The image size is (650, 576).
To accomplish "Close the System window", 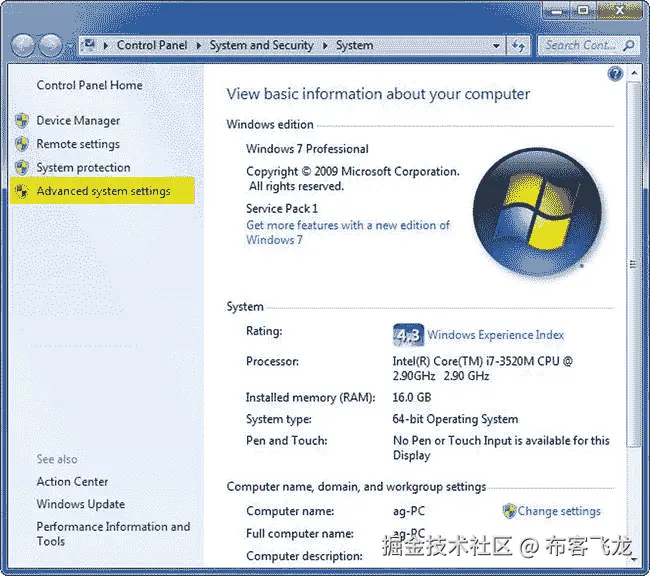I will [x=620, y=10].
